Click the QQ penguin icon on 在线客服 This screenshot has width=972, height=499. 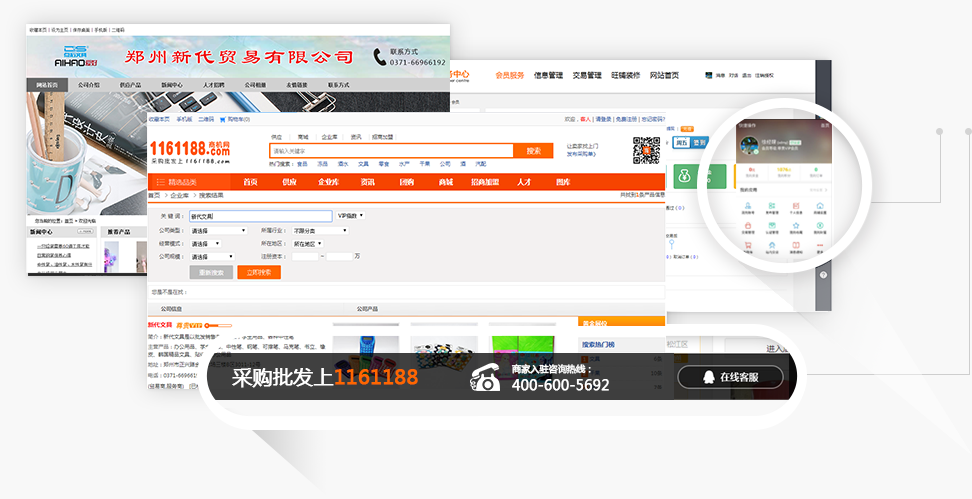pos(709,377)
